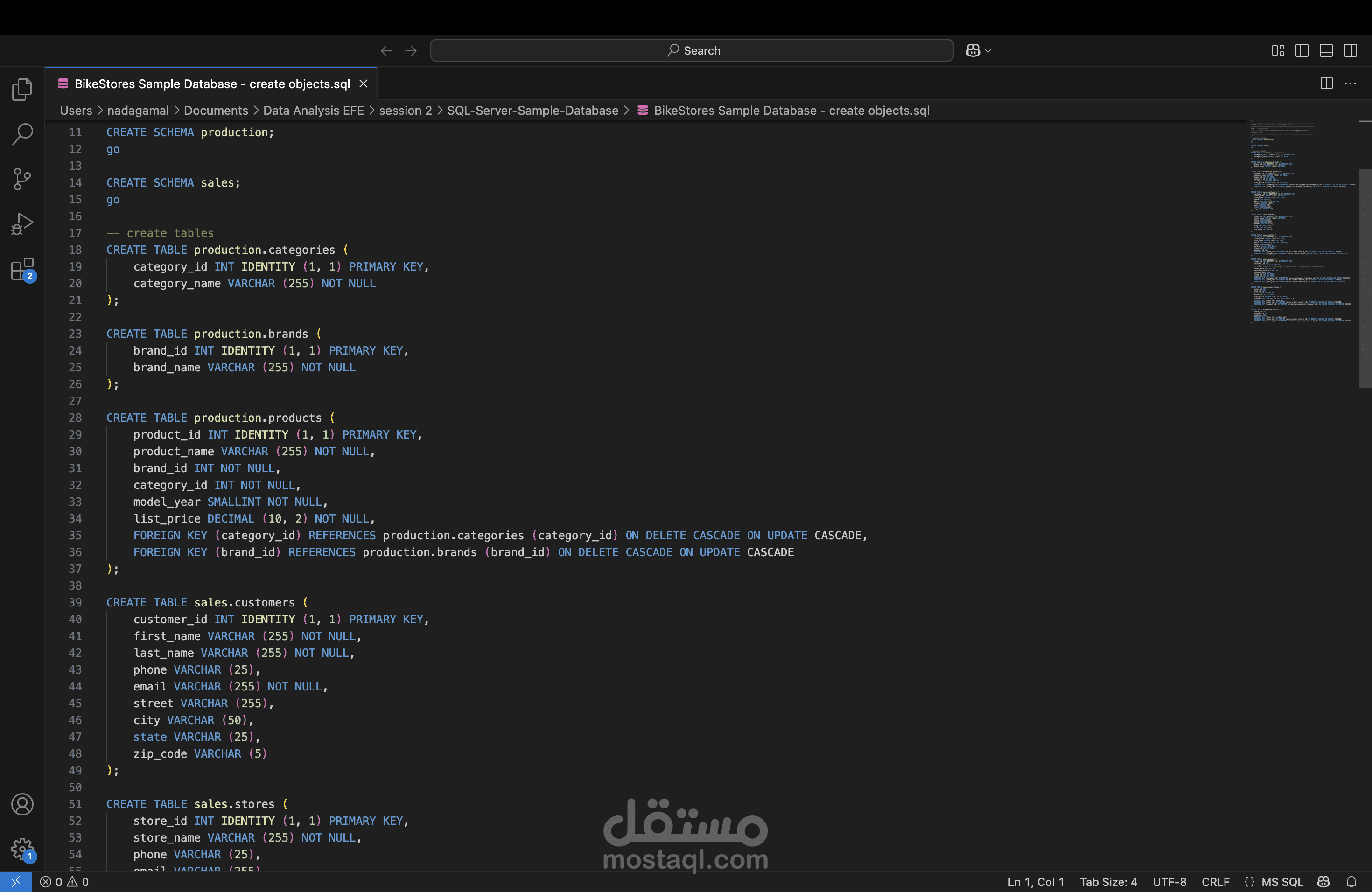
Task: Open a remote window from status bar
Action: point(15,882)
